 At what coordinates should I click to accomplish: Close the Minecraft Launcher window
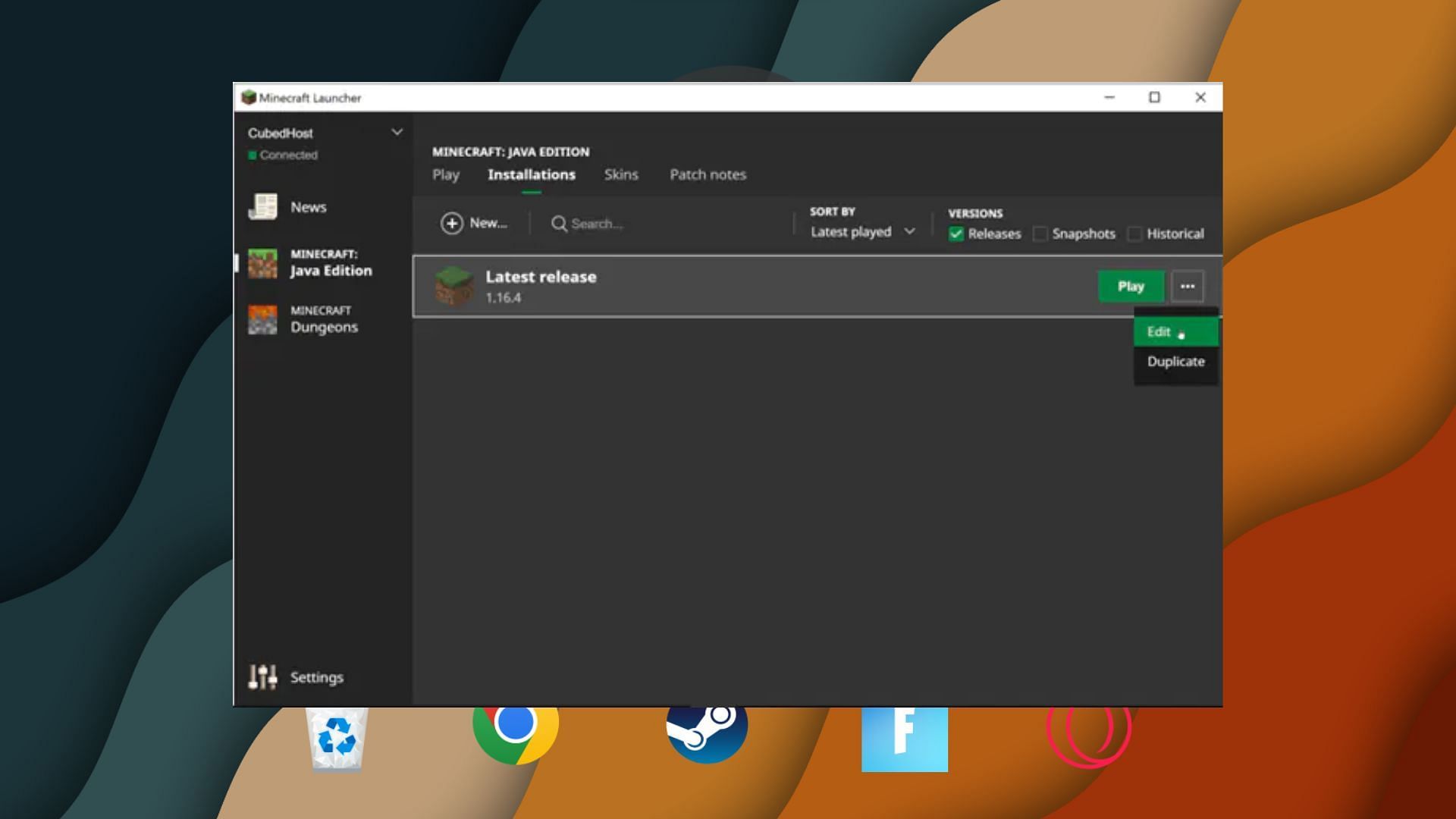pos(1200,97)
